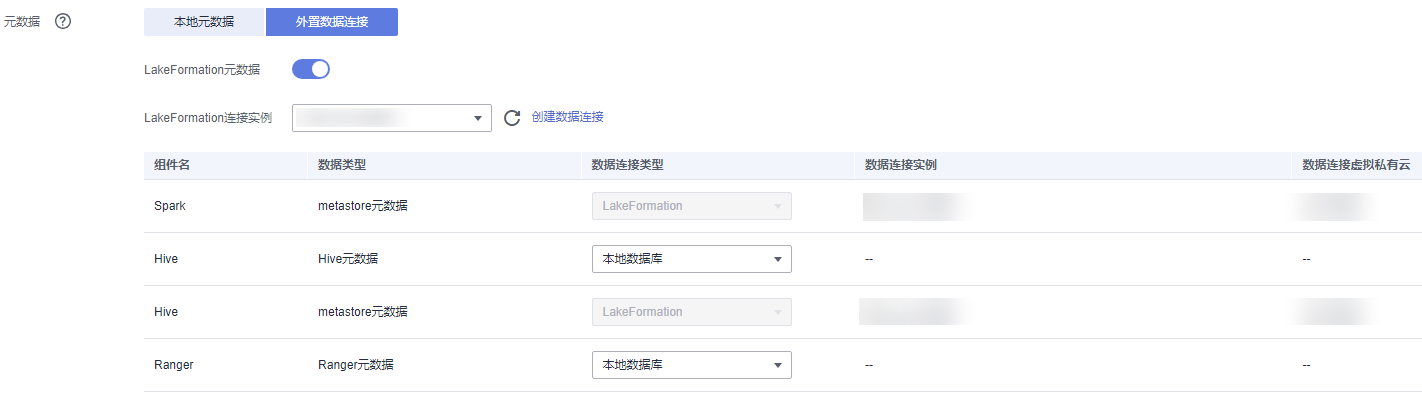This screenshot has height=399, width=1422.
Task: Click the refresh icon next to the LakeFormation instance dropdown
Action: point(512,118)
